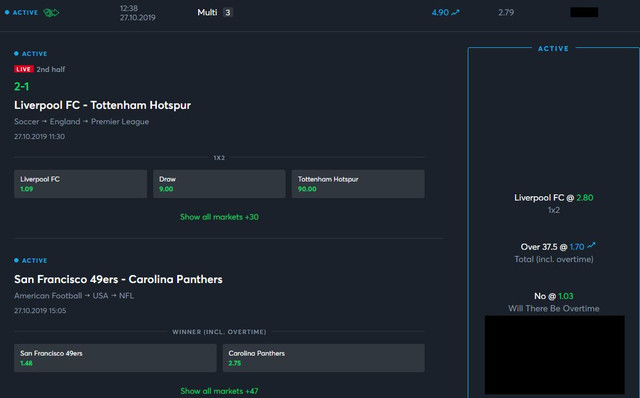Click the NFL breadcrumb
640x398 pixels.
tap(127, 296)
